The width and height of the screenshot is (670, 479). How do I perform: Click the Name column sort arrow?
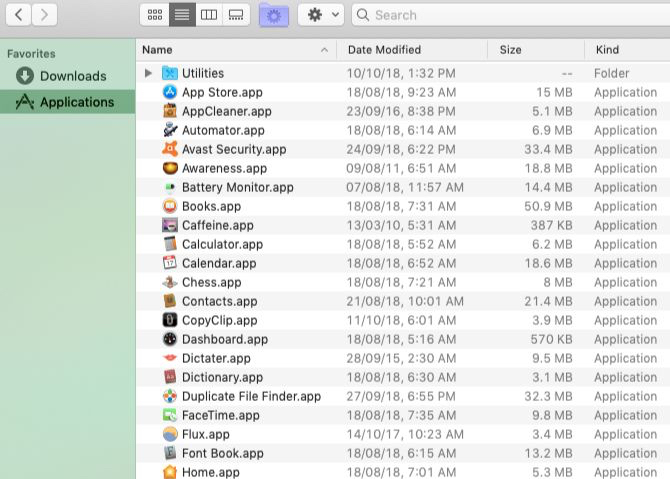[325, 50]
